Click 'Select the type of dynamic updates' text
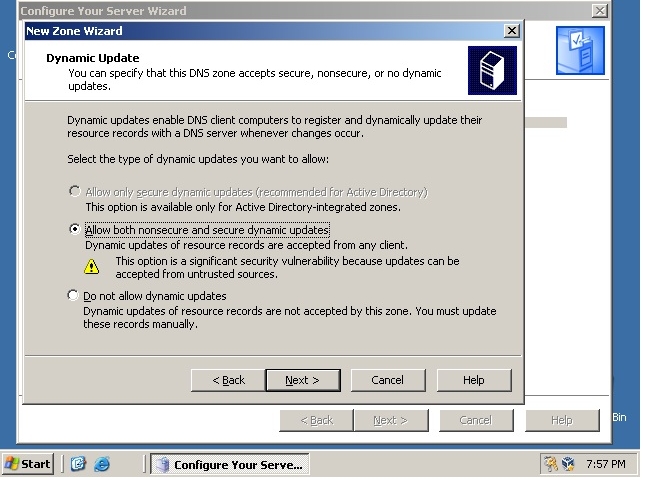Image resolution: width=652 pixels, height=490 pixels. (x=198, y=159)
